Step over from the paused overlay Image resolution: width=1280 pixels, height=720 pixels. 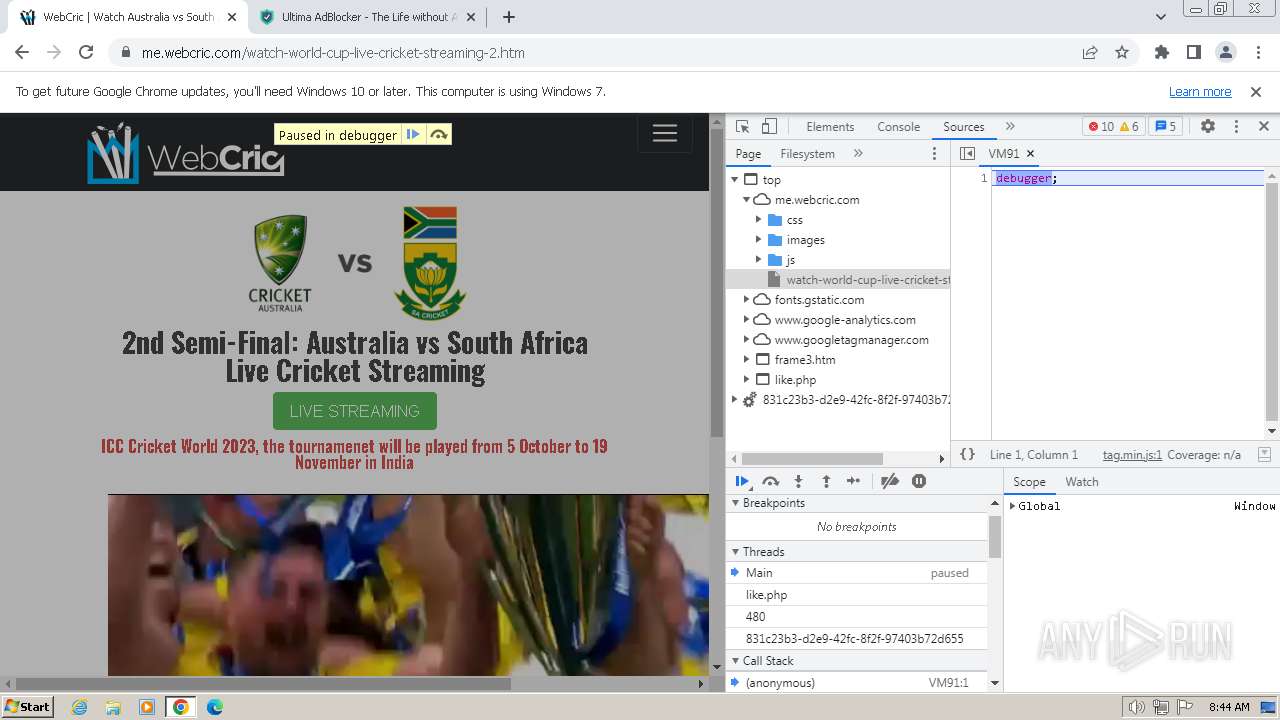[439, 135]
